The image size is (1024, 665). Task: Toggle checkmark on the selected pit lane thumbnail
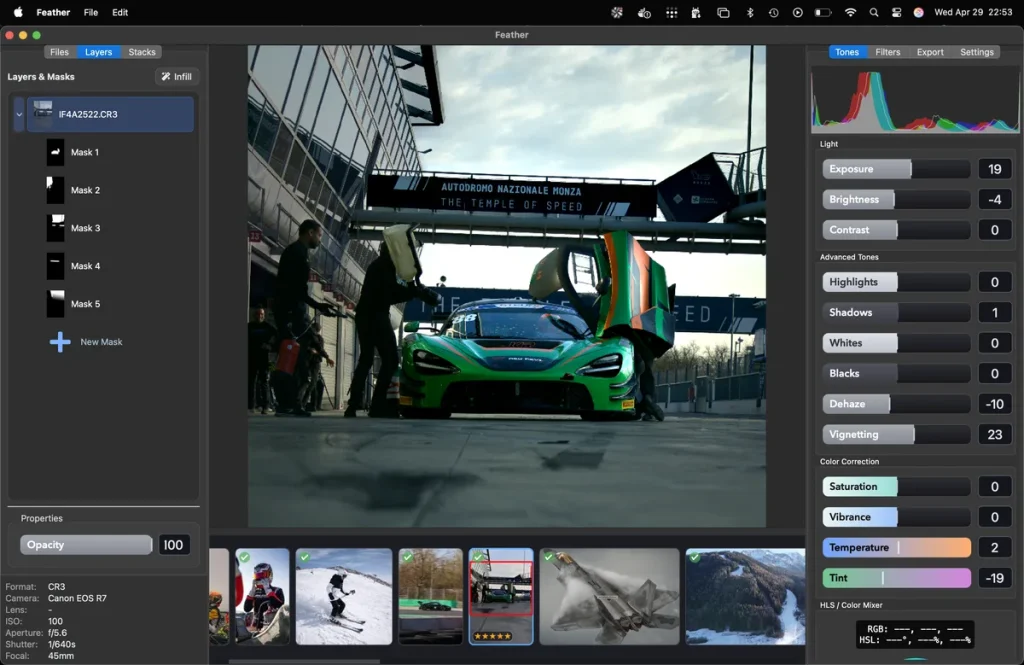(478, 557)
